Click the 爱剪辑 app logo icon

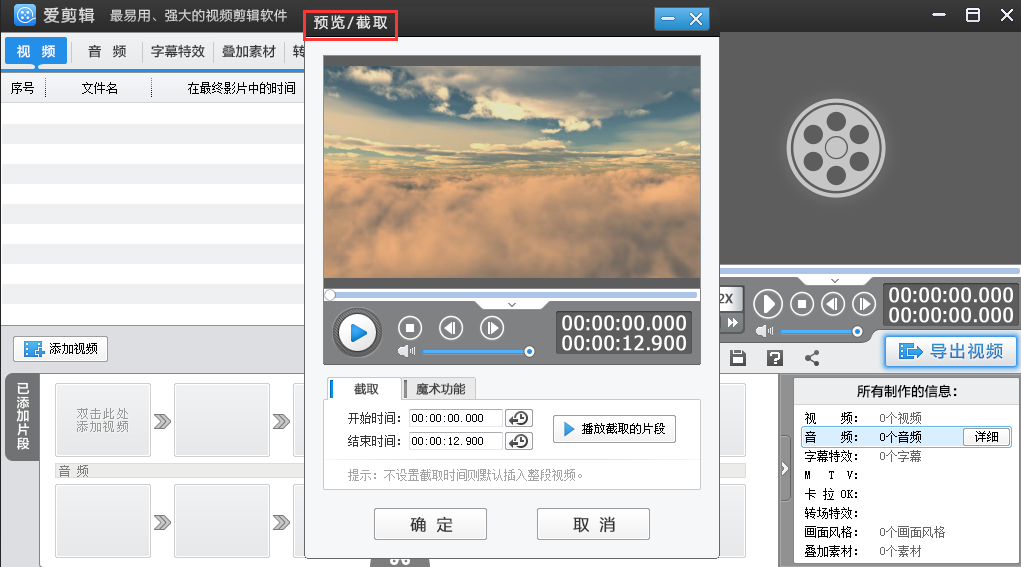pos(25,15)
